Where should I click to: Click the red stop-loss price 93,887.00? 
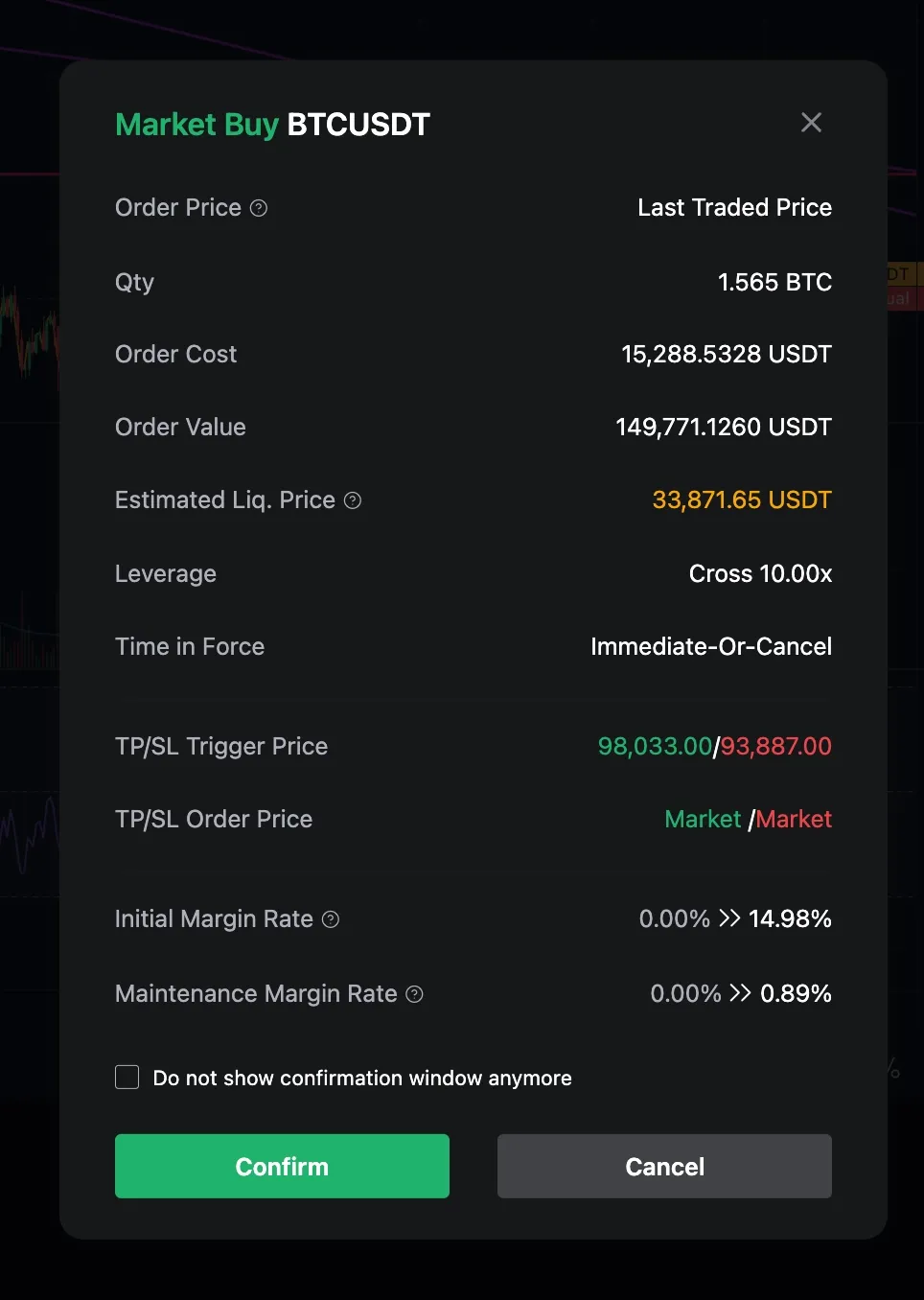776,746
